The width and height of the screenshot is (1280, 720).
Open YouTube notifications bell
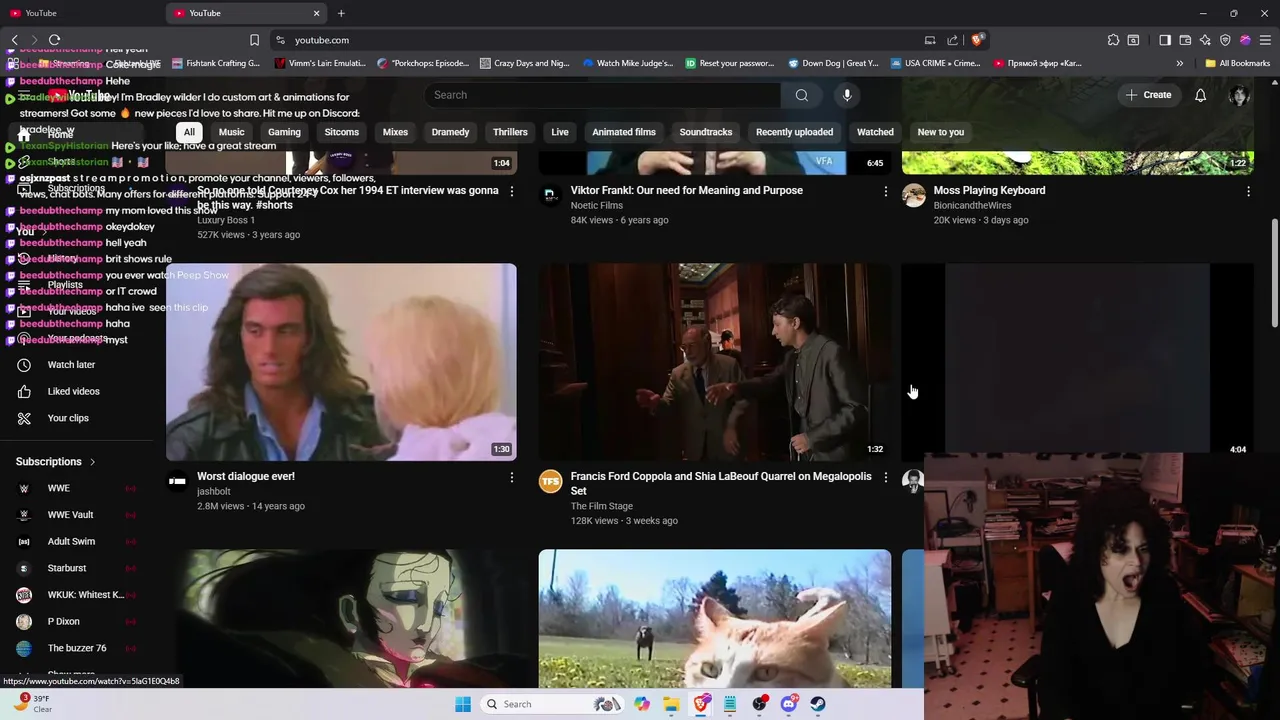click(1200, 95)
